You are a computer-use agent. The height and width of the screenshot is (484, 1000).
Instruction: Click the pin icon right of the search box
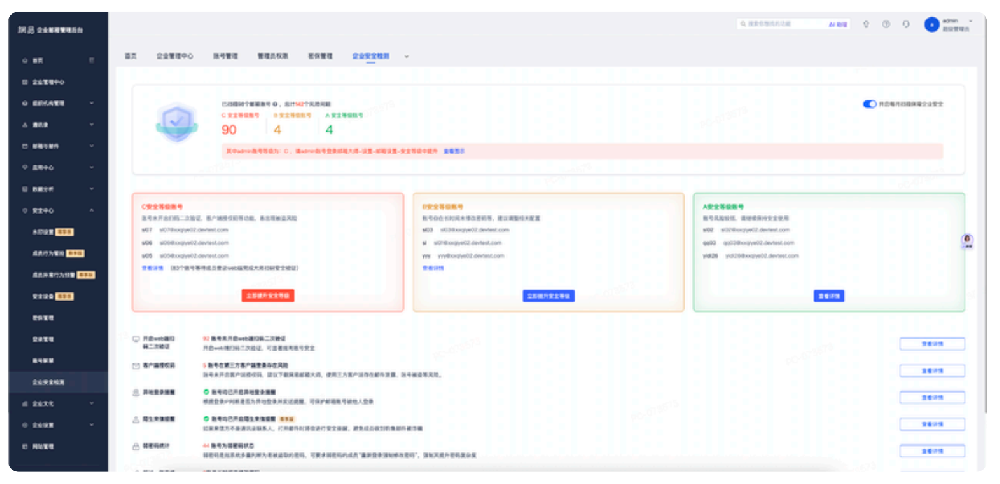865,24
